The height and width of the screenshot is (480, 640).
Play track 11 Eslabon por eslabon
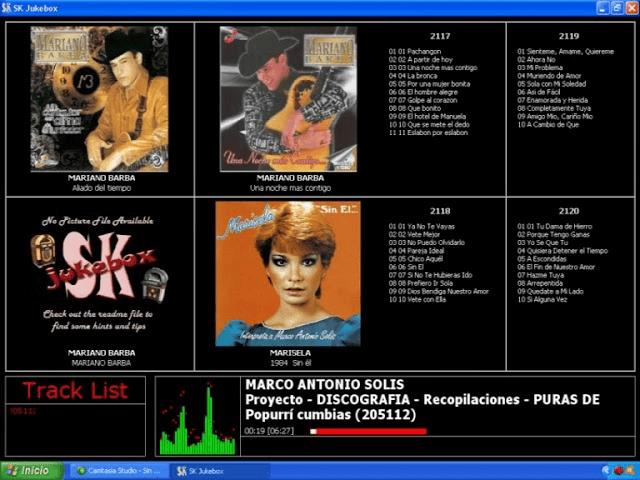(428, 133)
